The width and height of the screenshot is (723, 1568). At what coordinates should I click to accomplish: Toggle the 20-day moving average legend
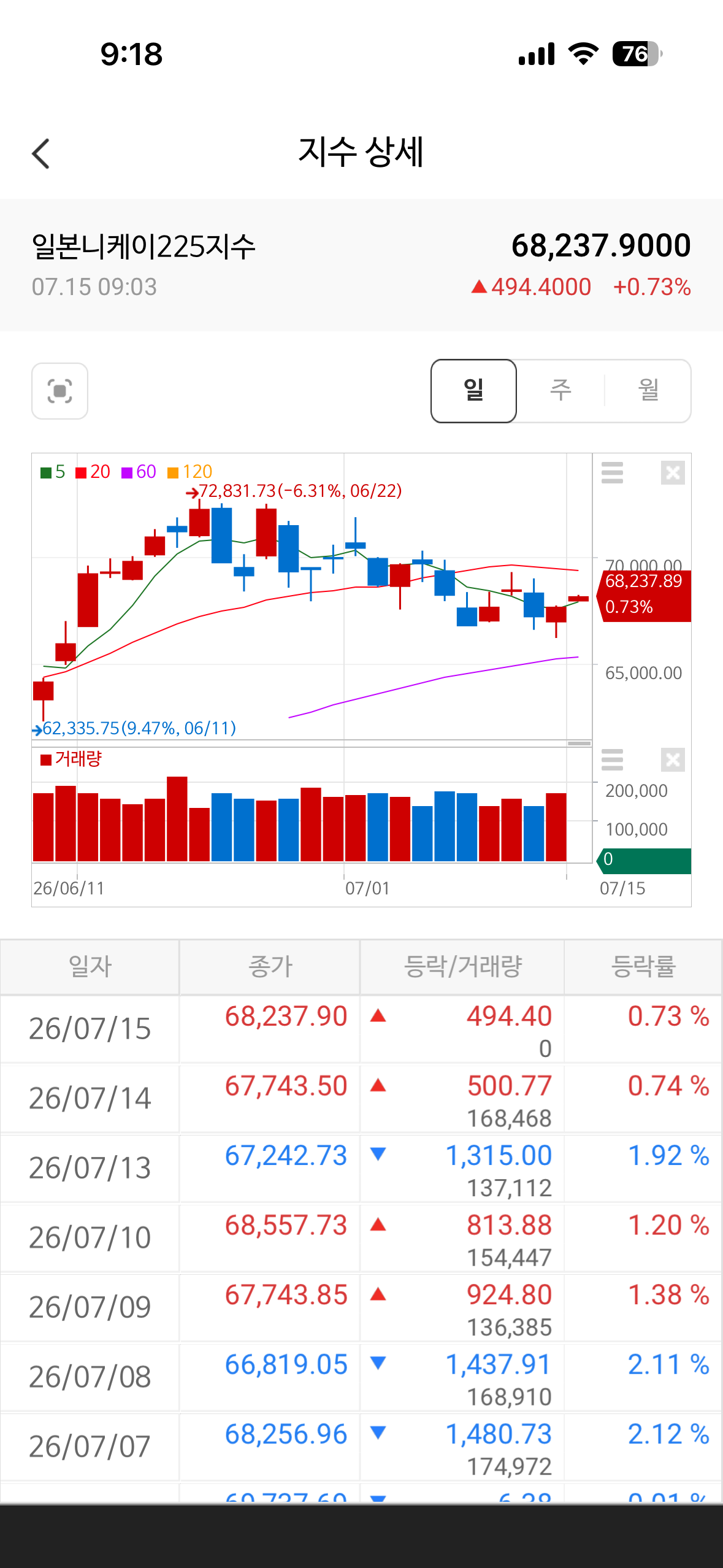[93, 472]
